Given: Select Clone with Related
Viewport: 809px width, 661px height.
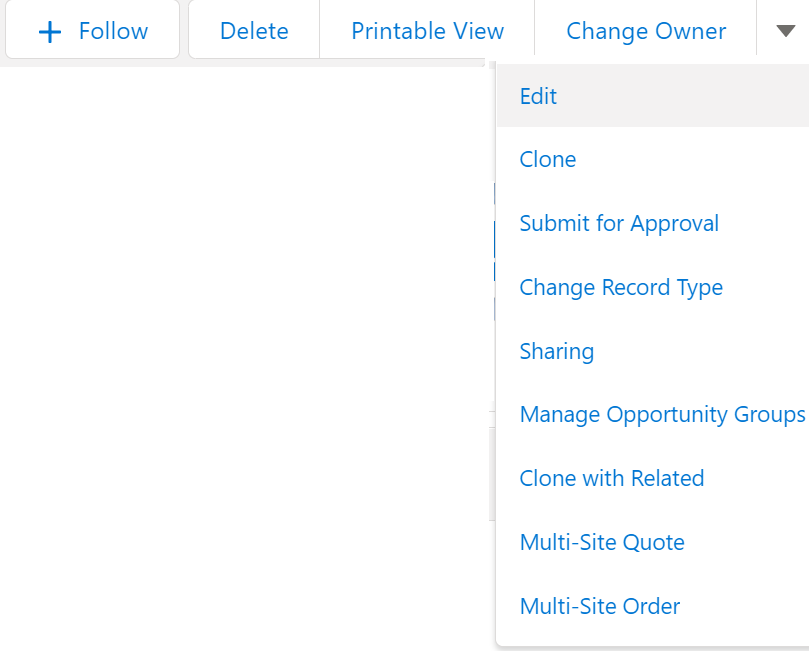Looking at the screenshot, I should [x=611, y=478].
